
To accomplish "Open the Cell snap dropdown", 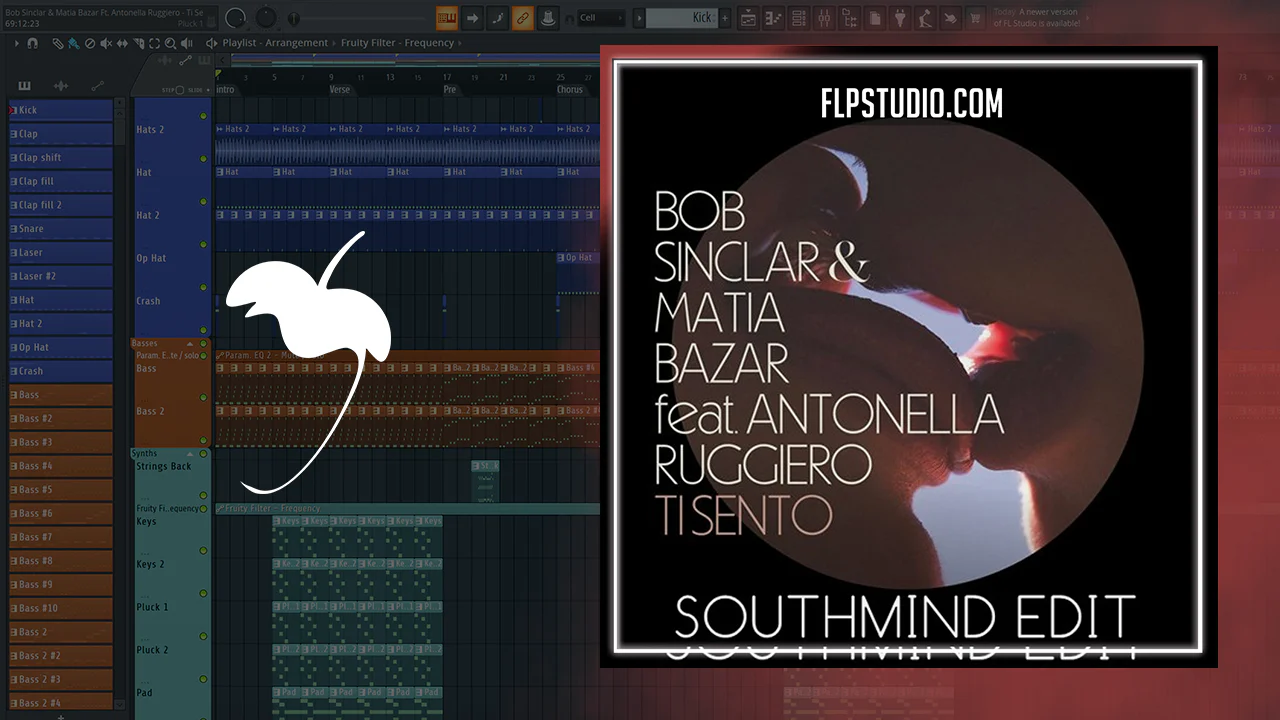I will 602,18.
